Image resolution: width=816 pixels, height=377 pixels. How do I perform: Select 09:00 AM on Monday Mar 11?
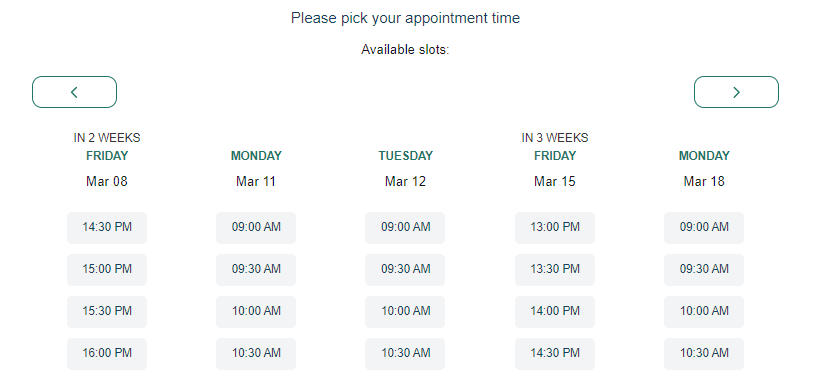pyautogui.click(x=256, y=228)
